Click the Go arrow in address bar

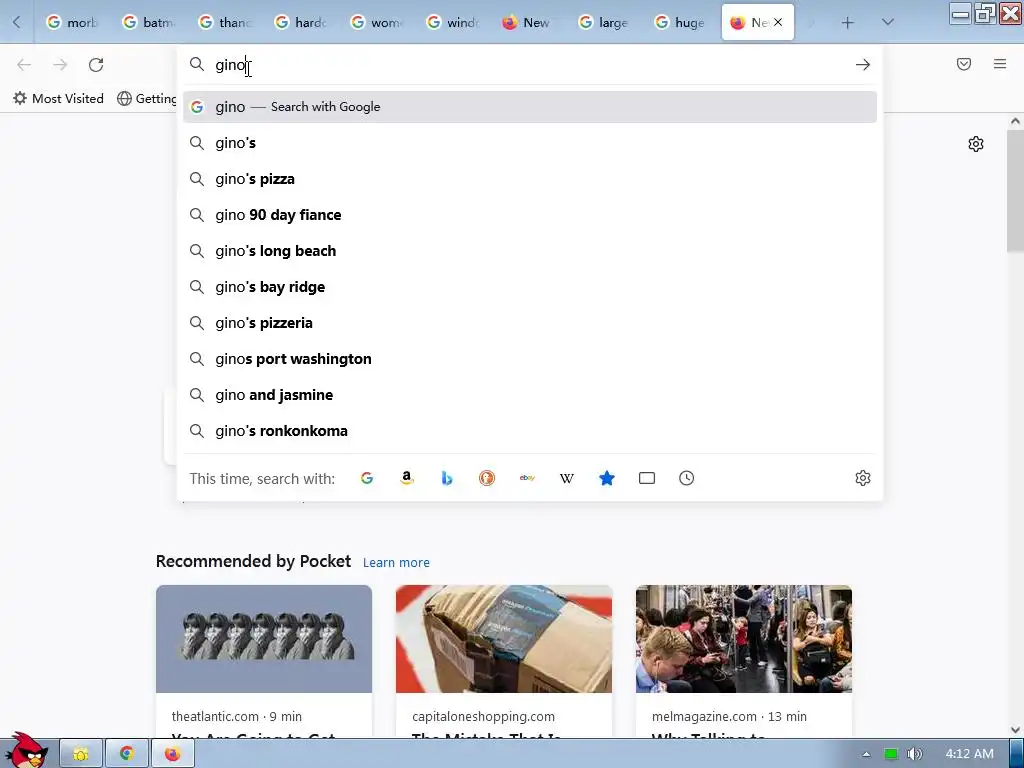[x=863, y=65]
